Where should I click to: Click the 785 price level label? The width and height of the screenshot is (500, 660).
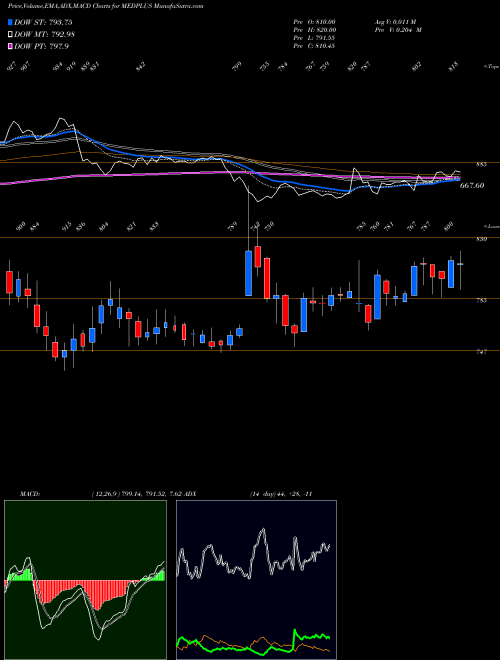(x=481, y=300)
